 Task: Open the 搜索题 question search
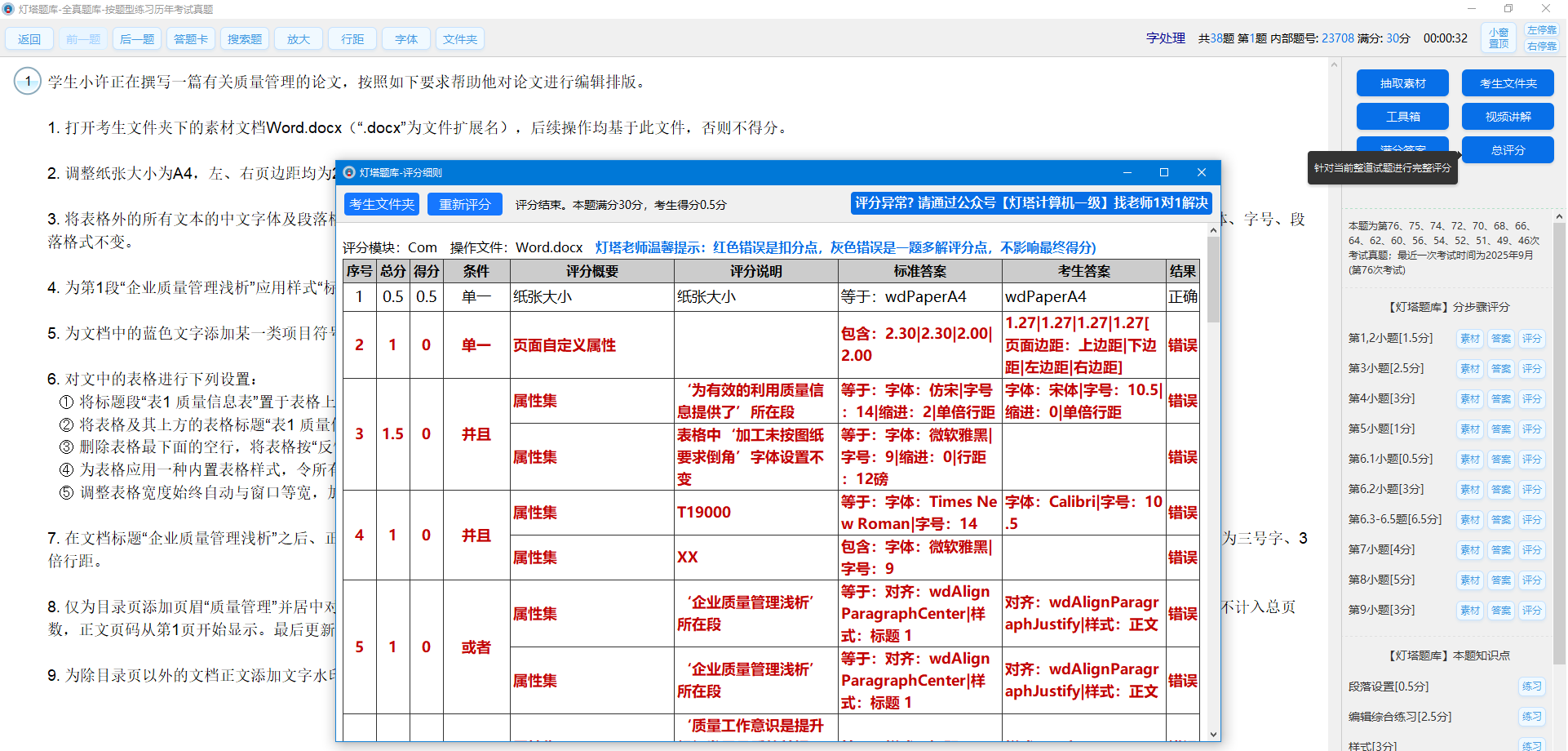click(x=244, y=38)
